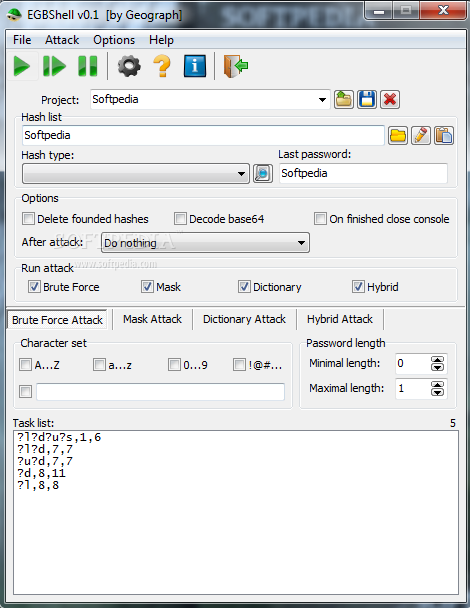
Task: Click the custom character set text field
Action: tap(160, 392)
